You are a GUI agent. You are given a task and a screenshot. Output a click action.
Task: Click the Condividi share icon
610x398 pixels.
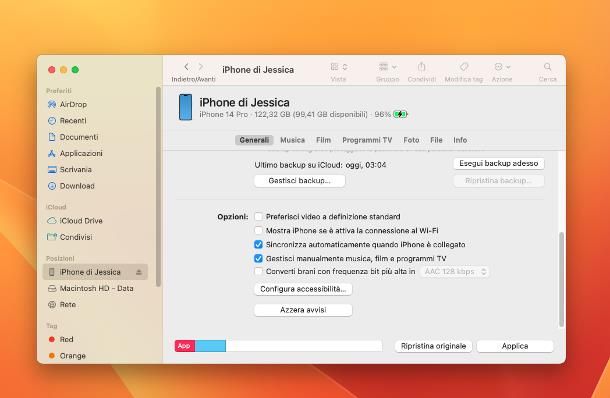point(422,67)
